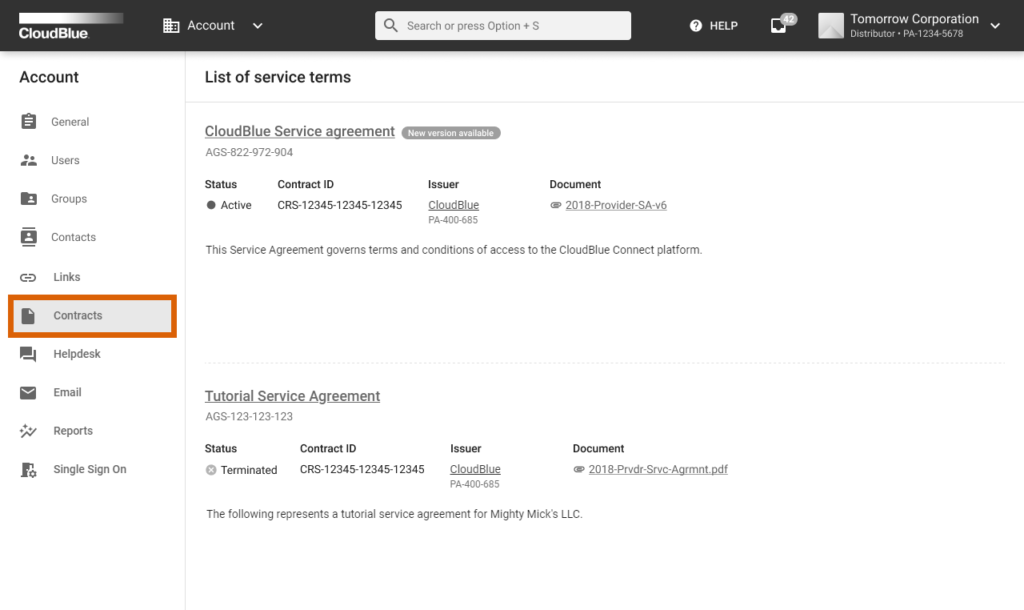Click the CloudBlue issuer link under Tutorial agreement

pyautogui.click(x=474, y=469)
